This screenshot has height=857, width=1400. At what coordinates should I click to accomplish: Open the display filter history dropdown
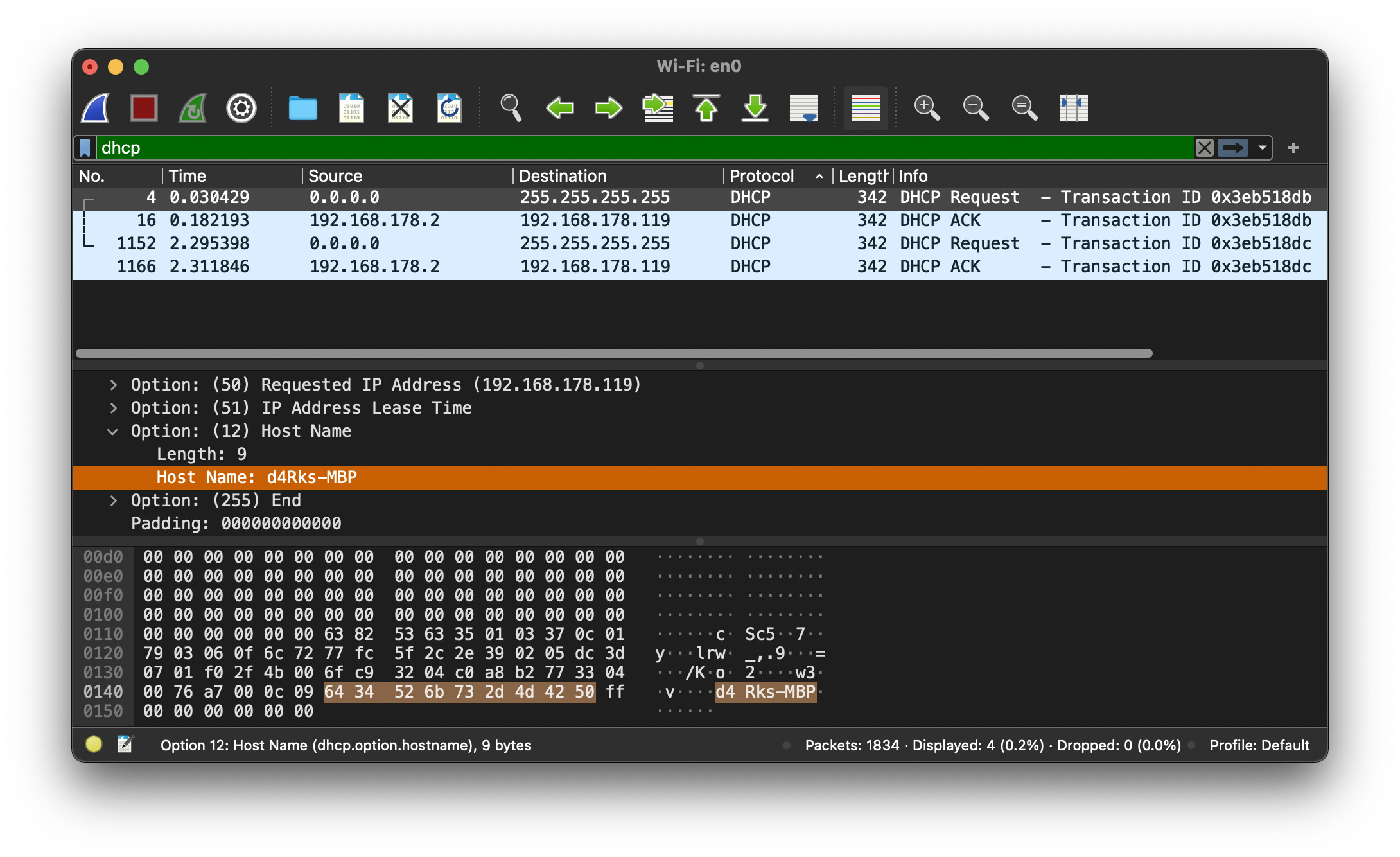tap(1262, 148)
